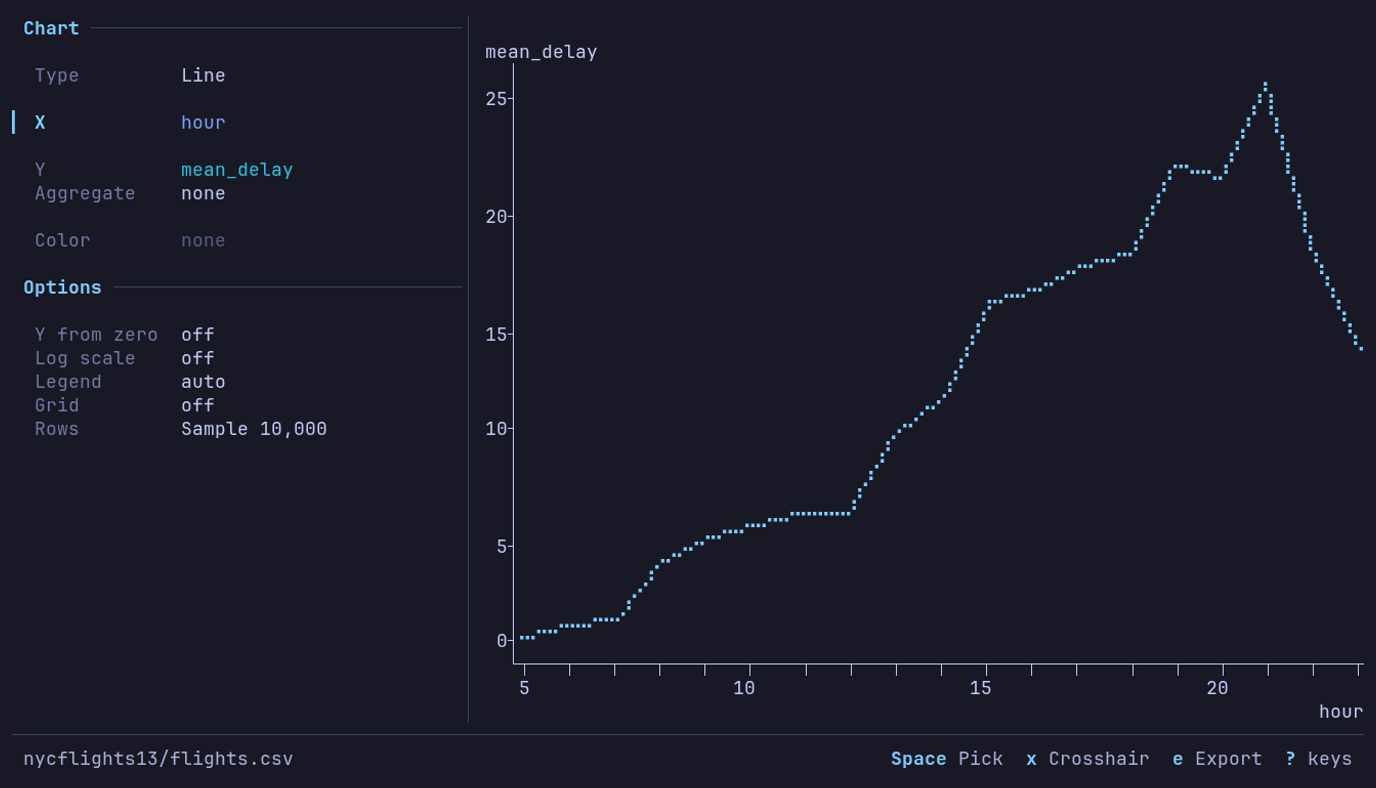Click the x-axis tick label 5
This screenshot has height=788, width=1376.
(524, 688)
